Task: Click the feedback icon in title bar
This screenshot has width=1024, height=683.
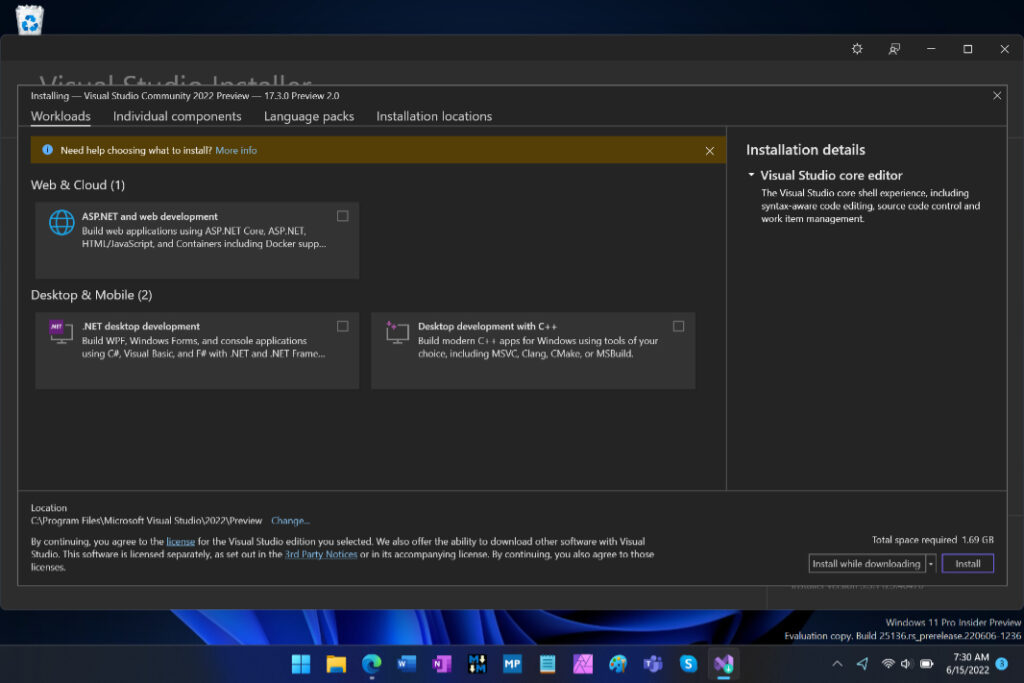Action: click(894, 49)
